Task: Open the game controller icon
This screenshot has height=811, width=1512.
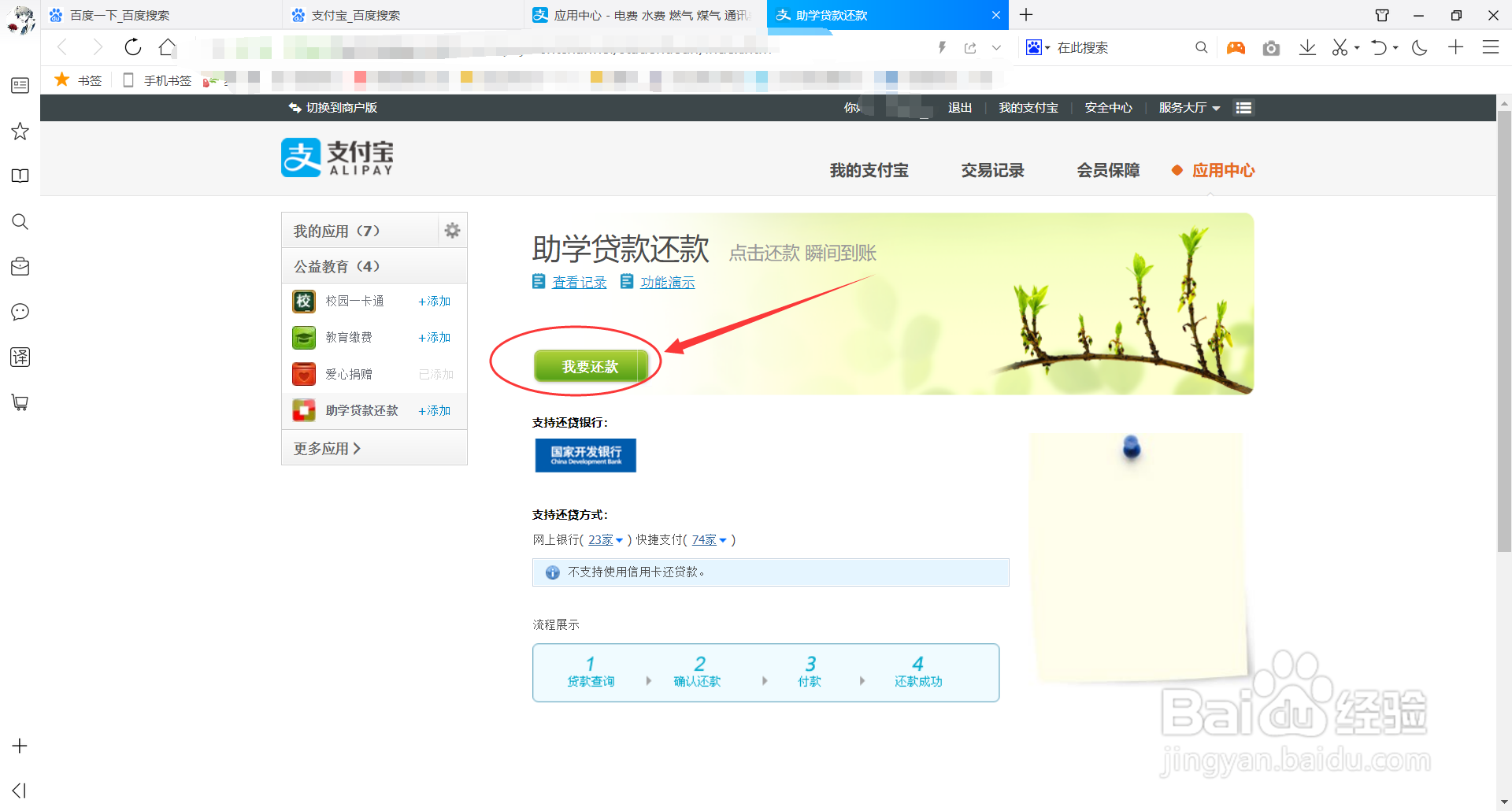Action: coord(1236,47)
